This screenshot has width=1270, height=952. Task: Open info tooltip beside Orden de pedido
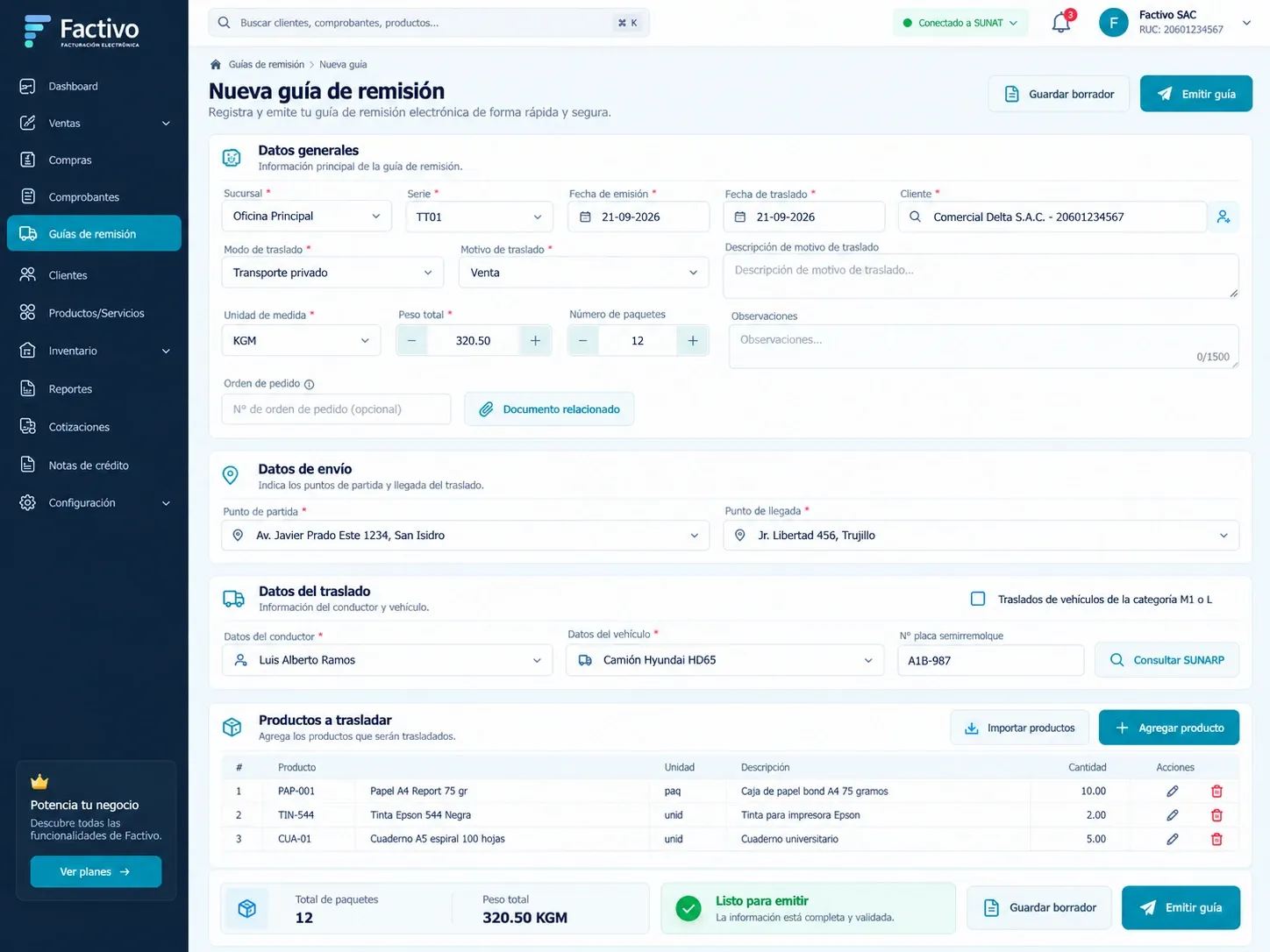(x=309, y=384)
